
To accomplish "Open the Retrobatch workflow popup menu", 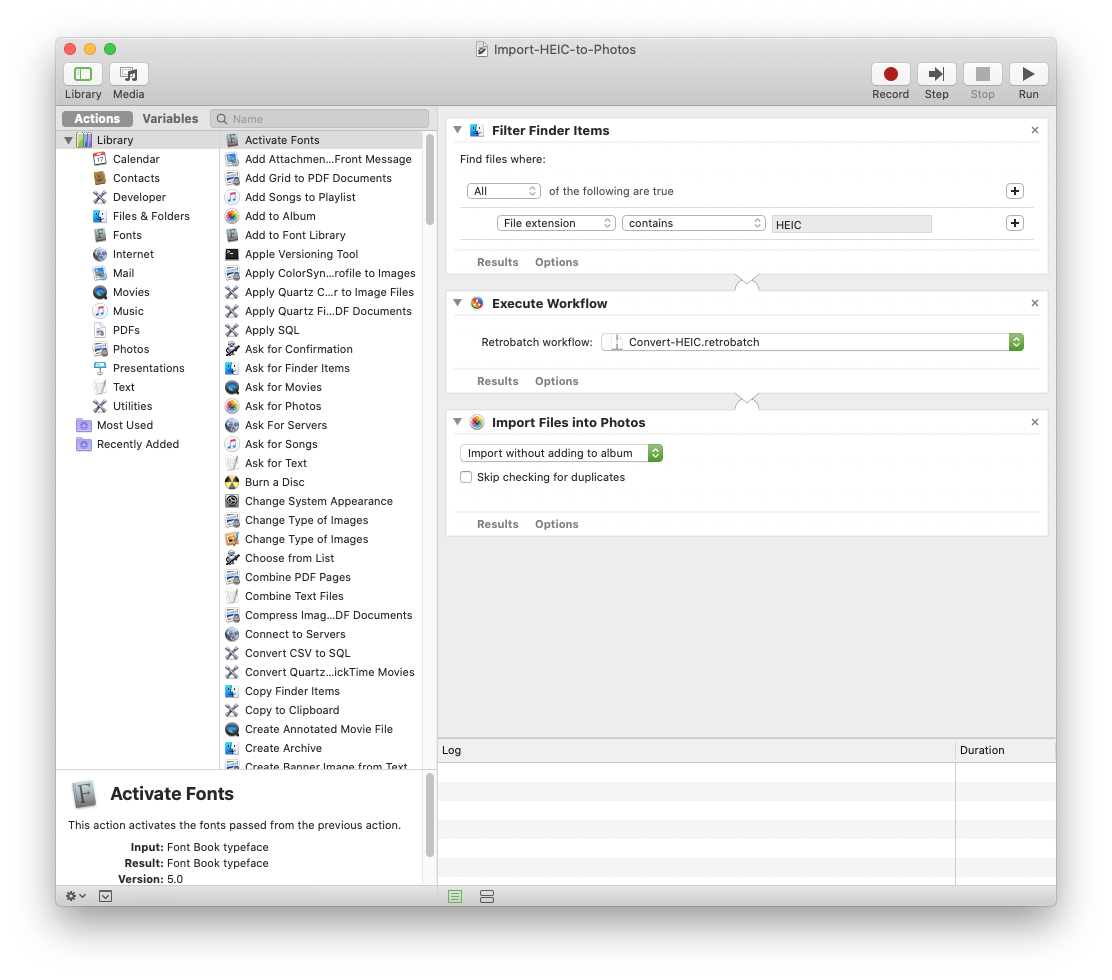I will click(813, 342).
